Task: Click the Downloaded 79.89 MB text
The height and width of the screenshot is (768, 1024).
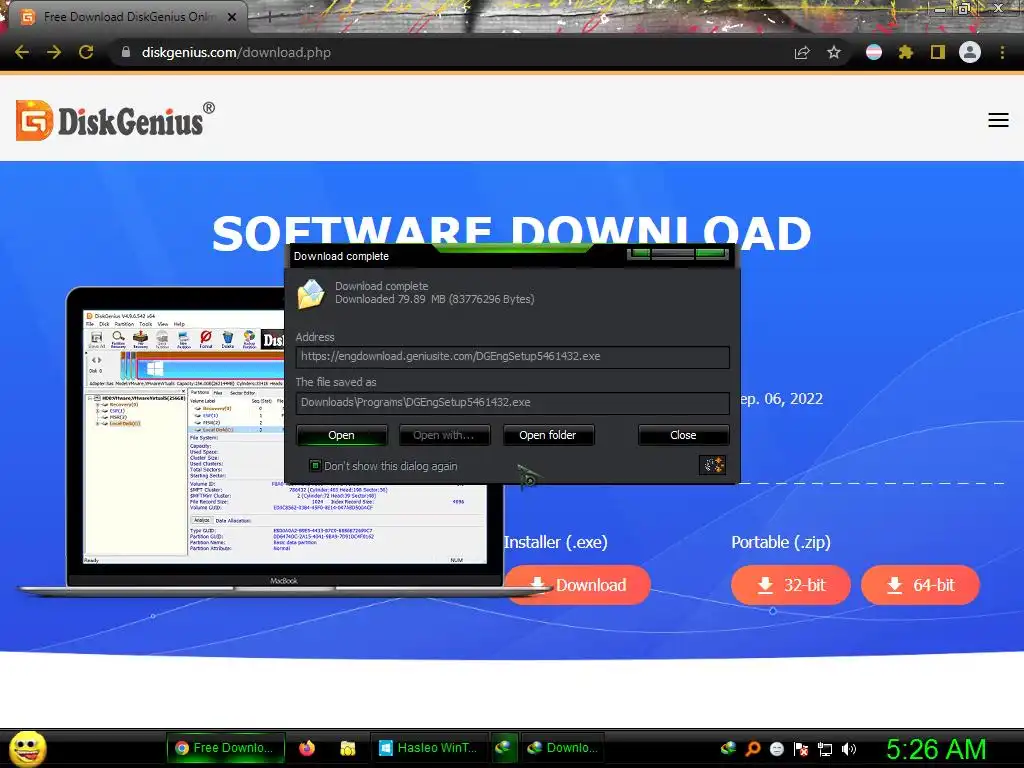Action: point(435,299)
